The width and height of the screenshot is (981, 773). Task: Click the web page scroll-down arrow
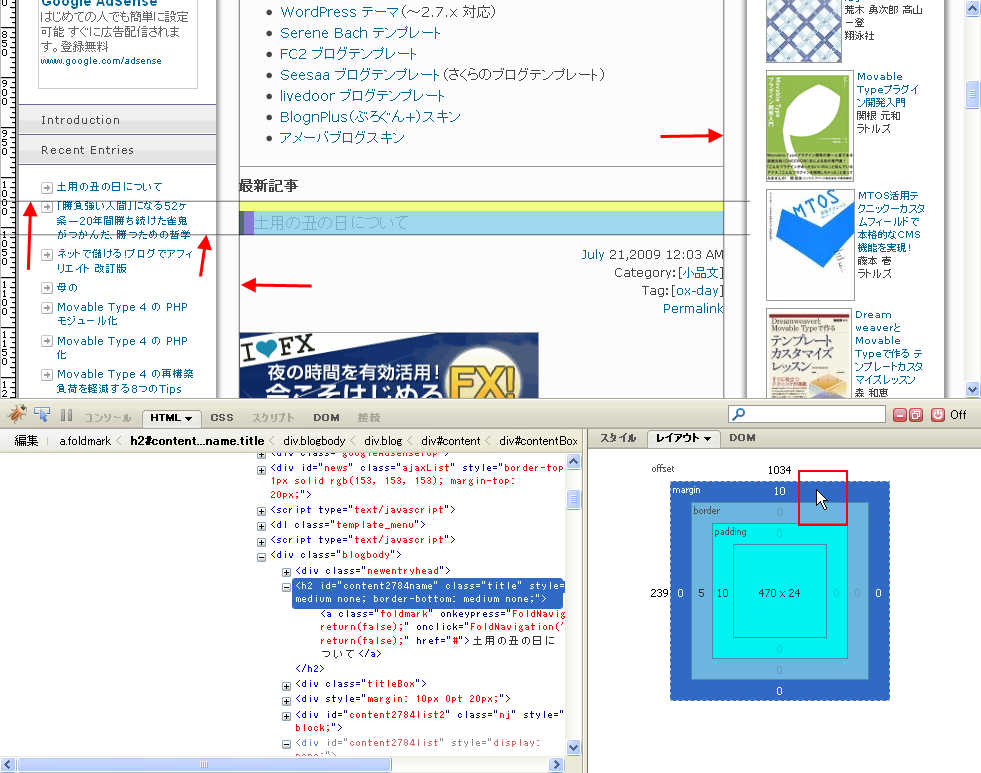pos(972,389)
